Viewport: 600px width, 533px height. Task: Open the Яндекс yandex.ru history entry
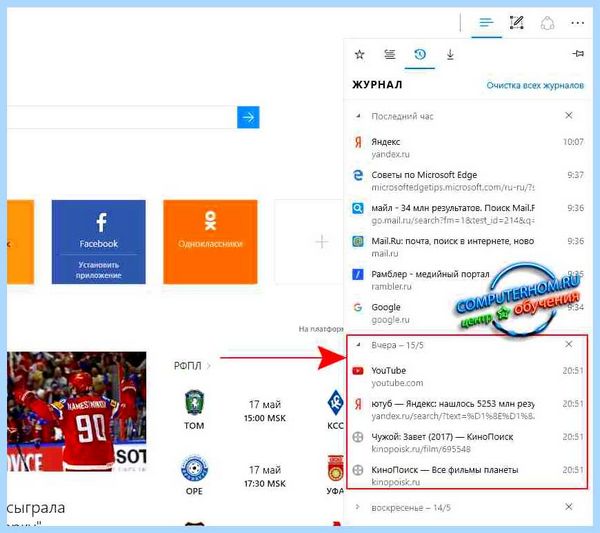[468, 148]
